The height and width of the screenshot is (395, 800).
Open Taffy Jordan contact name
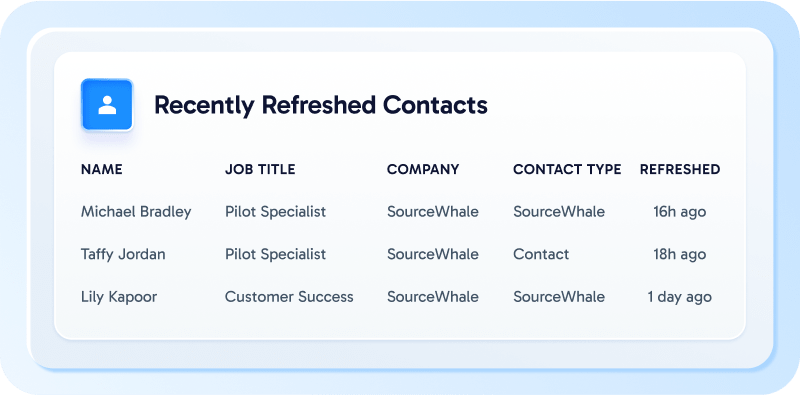[x=123, y=254]
